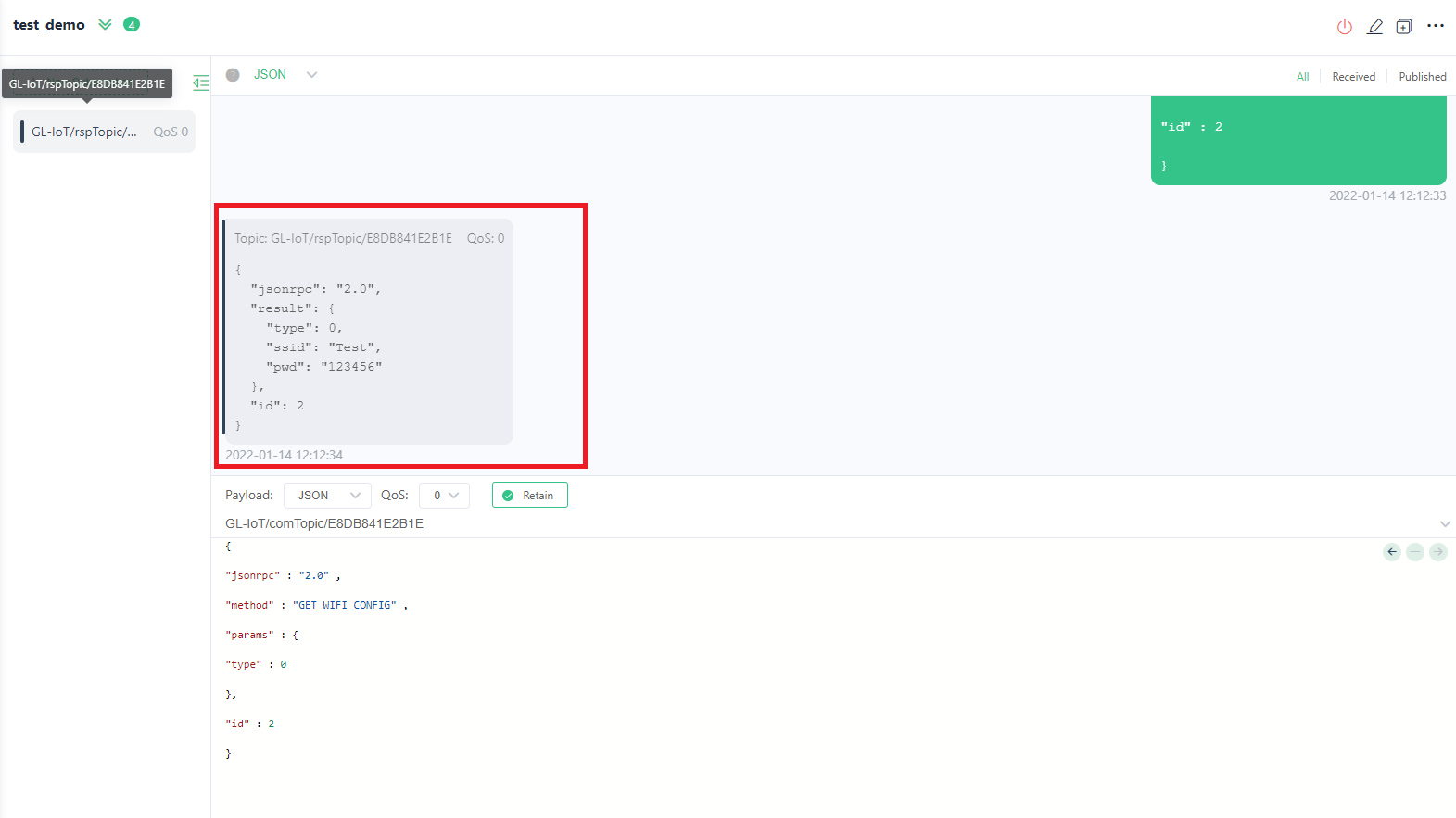Click timestamp 2022-01-14 12:12:34
Image resolution: width=1456 pixels, height=818 pixels.
click(x=284, y=455)
